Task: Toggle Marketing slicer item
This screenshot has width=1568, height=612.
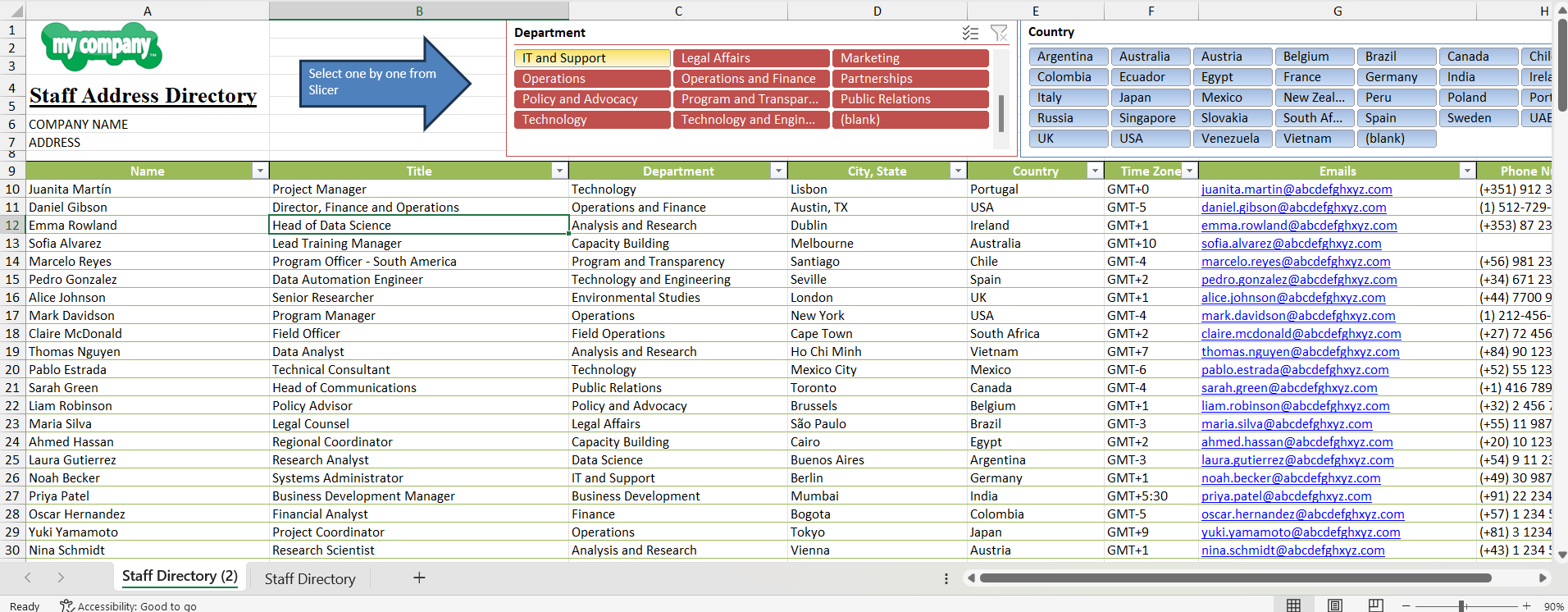Action: tap(910, 58)
